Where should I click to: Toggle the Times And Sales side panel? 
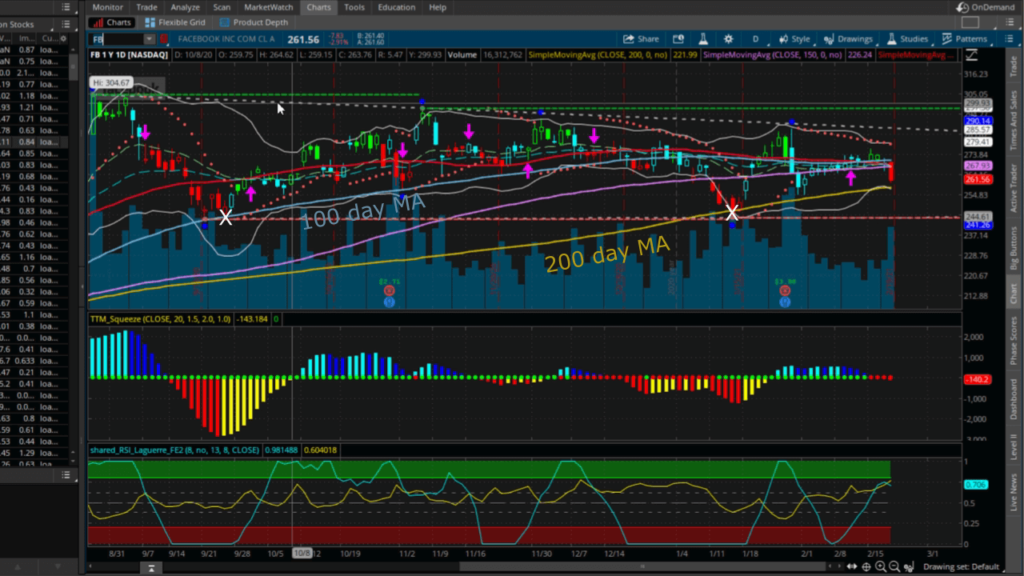[1014, 120]
